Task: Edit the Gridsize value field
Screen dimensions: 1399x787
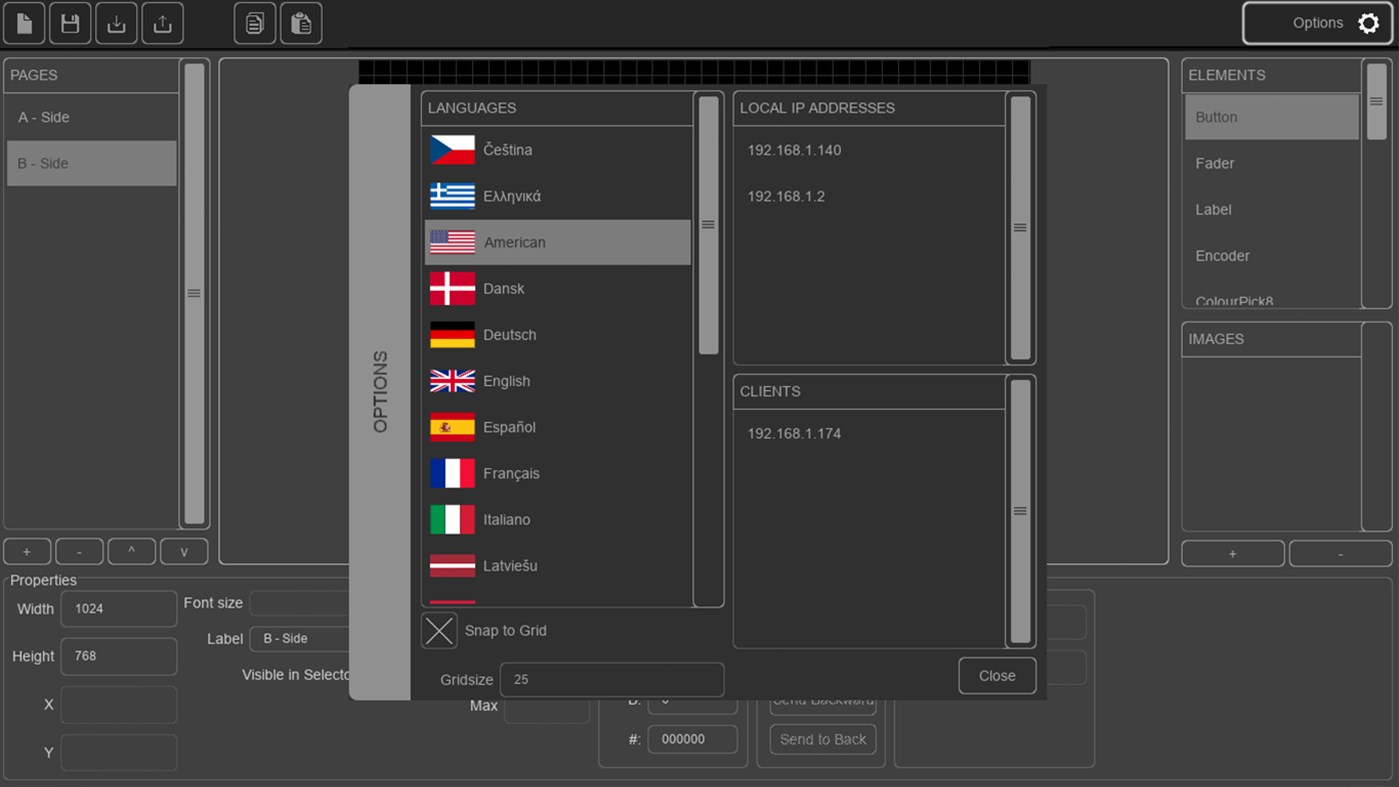Action: tap(611, 679)
